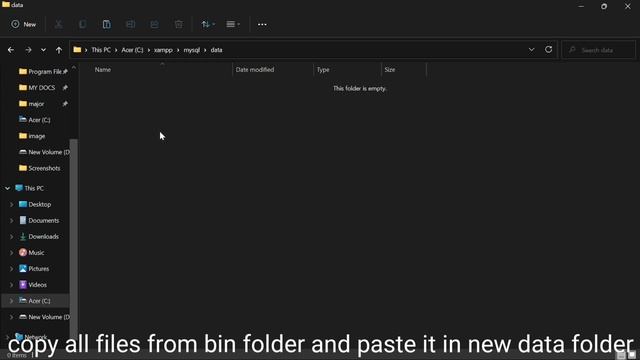Click the Rename icon in toolbar

point(131,24)
